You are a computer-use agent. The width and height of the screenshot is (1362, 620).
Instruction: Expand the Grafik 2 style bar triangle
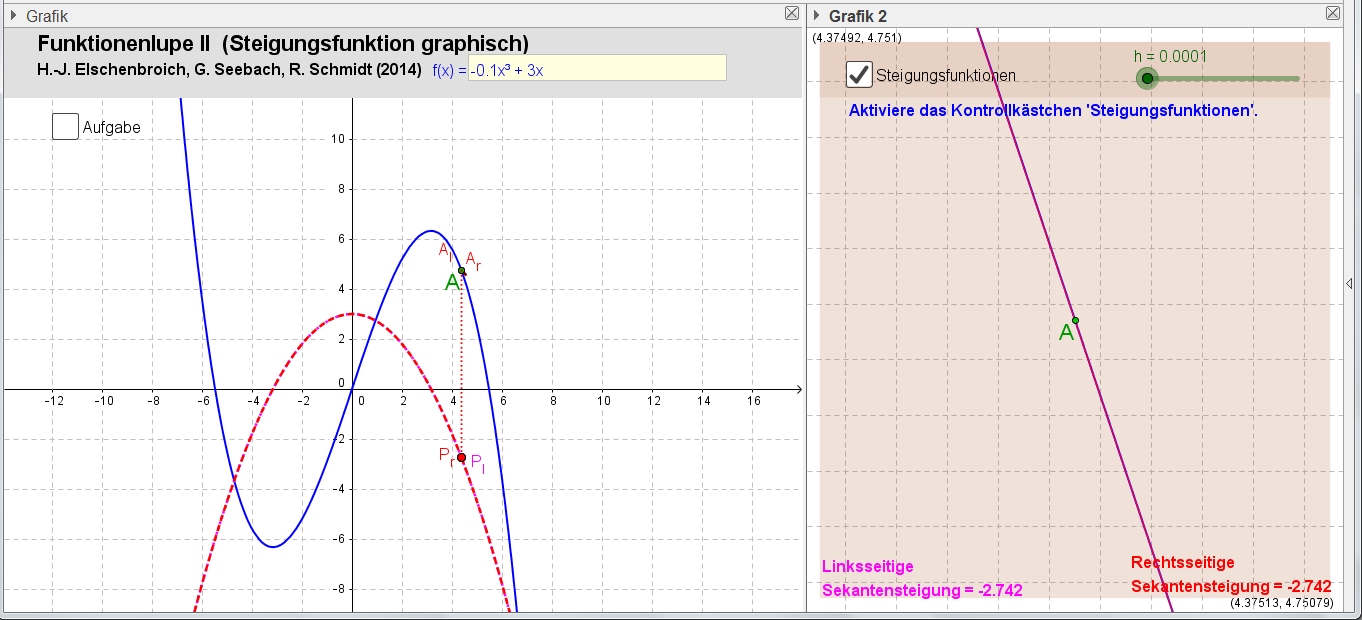tap(817, 16)
